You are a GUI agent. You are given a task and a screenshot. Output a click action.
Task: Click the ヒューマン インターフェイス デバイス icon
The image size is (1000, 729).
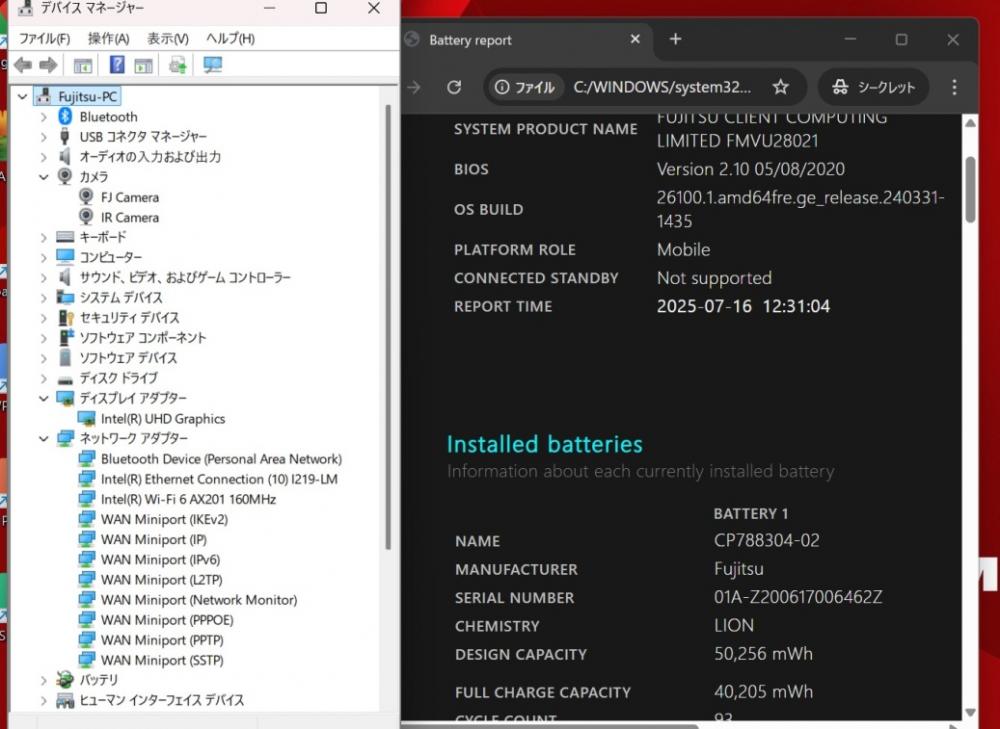65,700
